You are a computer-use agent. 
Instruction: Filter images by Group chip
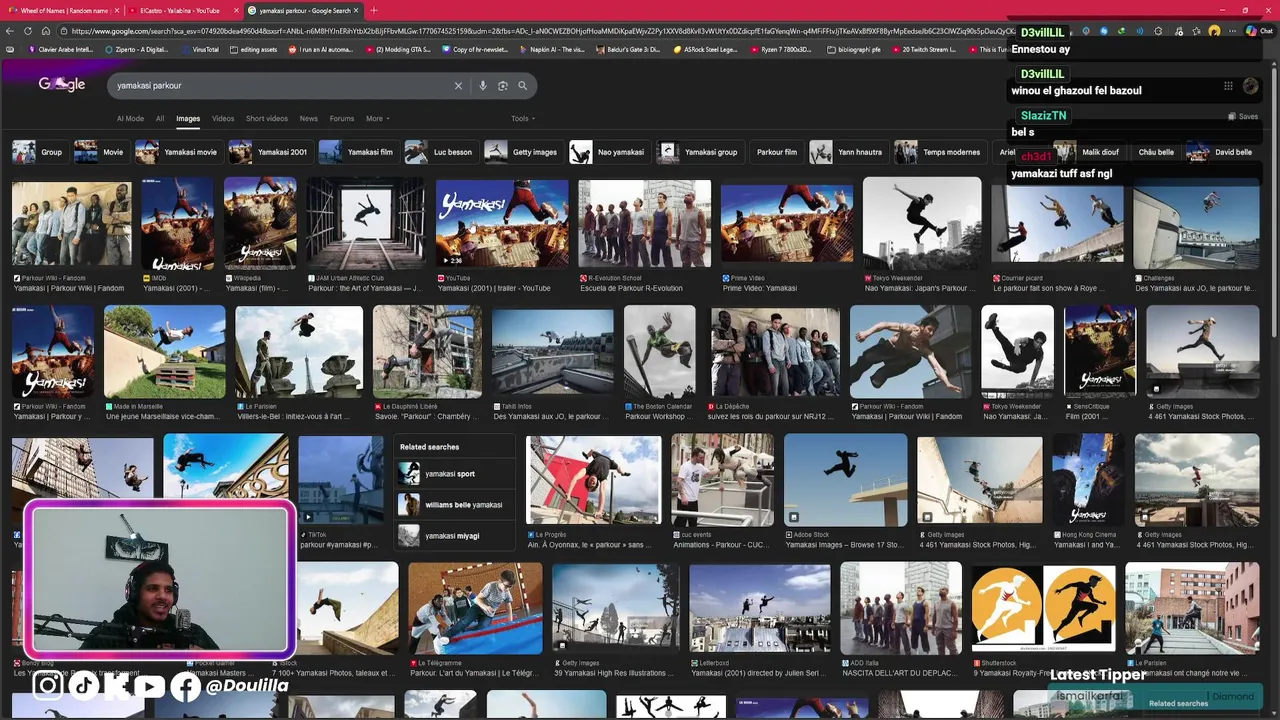coord(38,152)
